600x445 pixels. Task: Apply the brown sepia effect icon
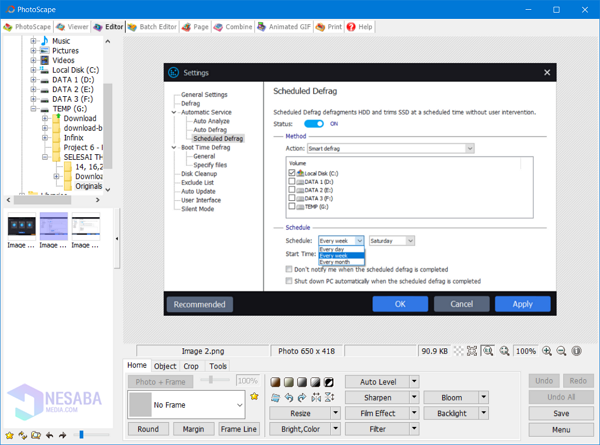(275, 382)
